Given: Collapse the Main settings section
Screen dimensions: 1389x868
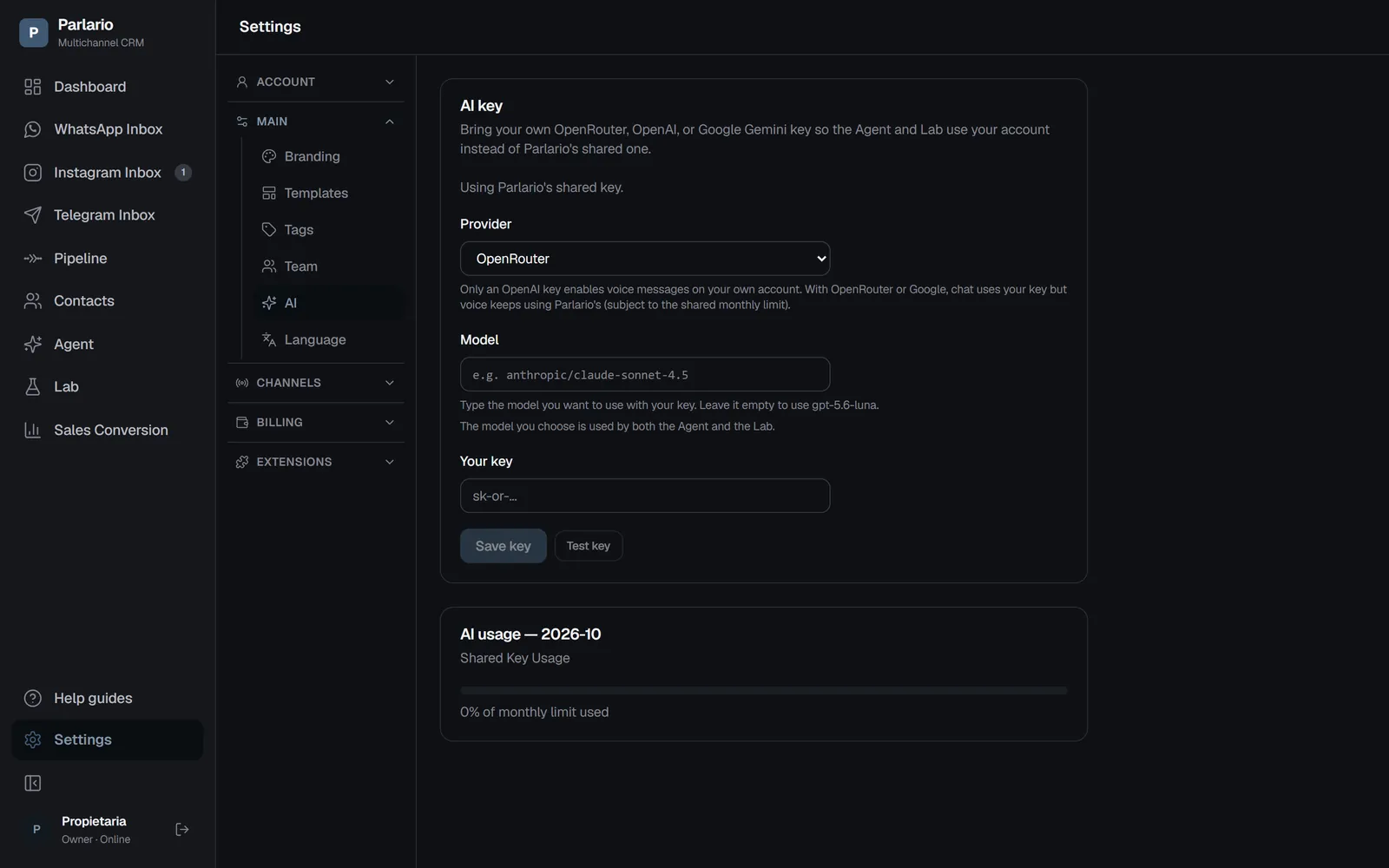Looking at the screenshot, I should coord(316,122).
